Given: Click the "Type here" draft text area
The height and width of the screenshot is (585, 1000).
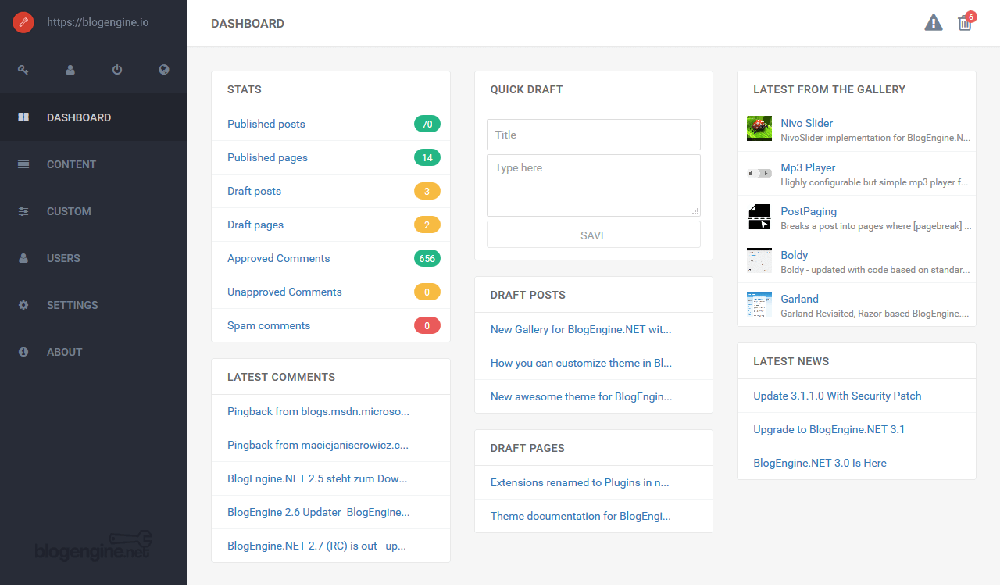Looking at the screenshot, I should point(593,185).
